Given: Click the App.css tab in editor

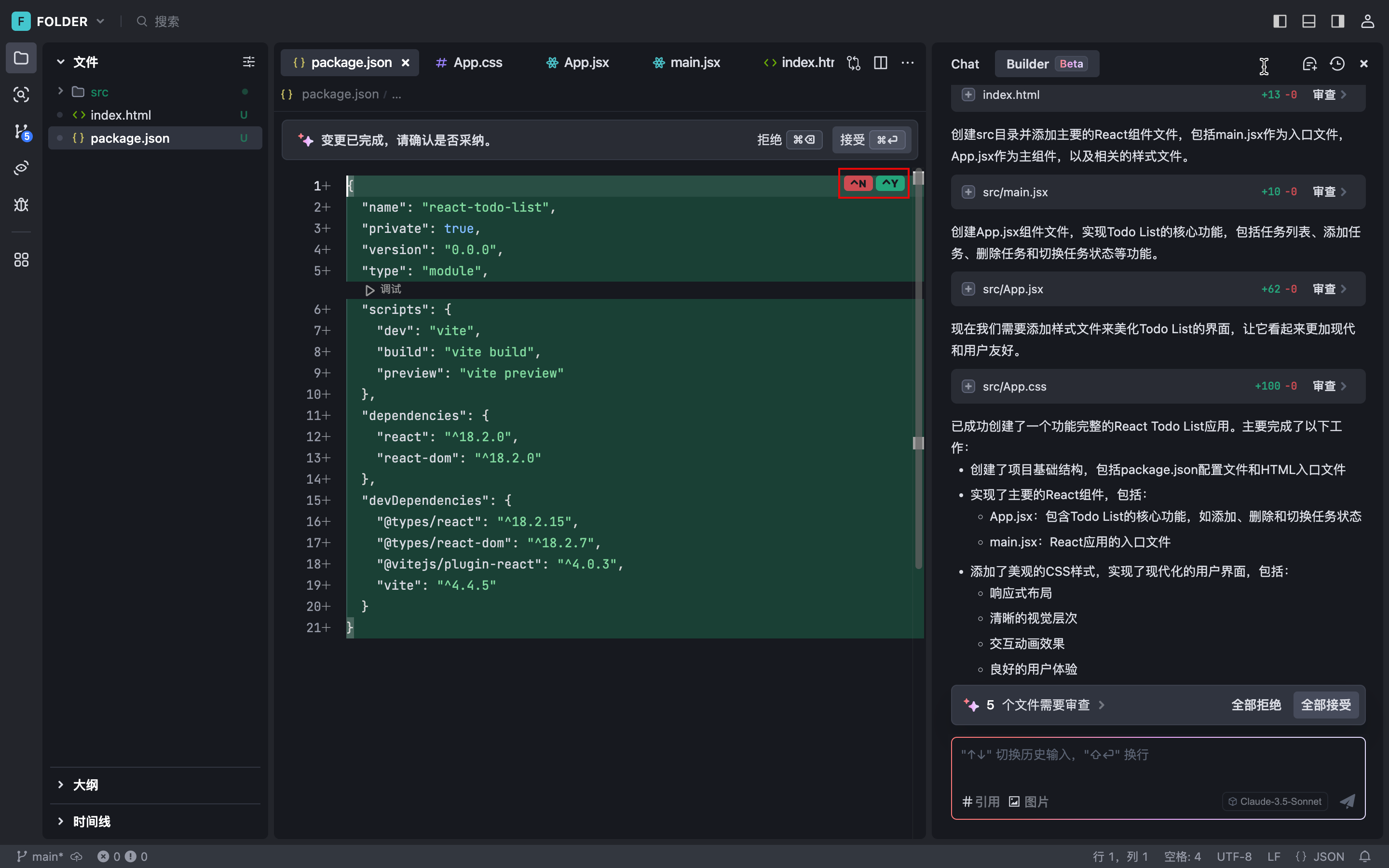Looking at the screenshot, I should (x=478, y=62).
